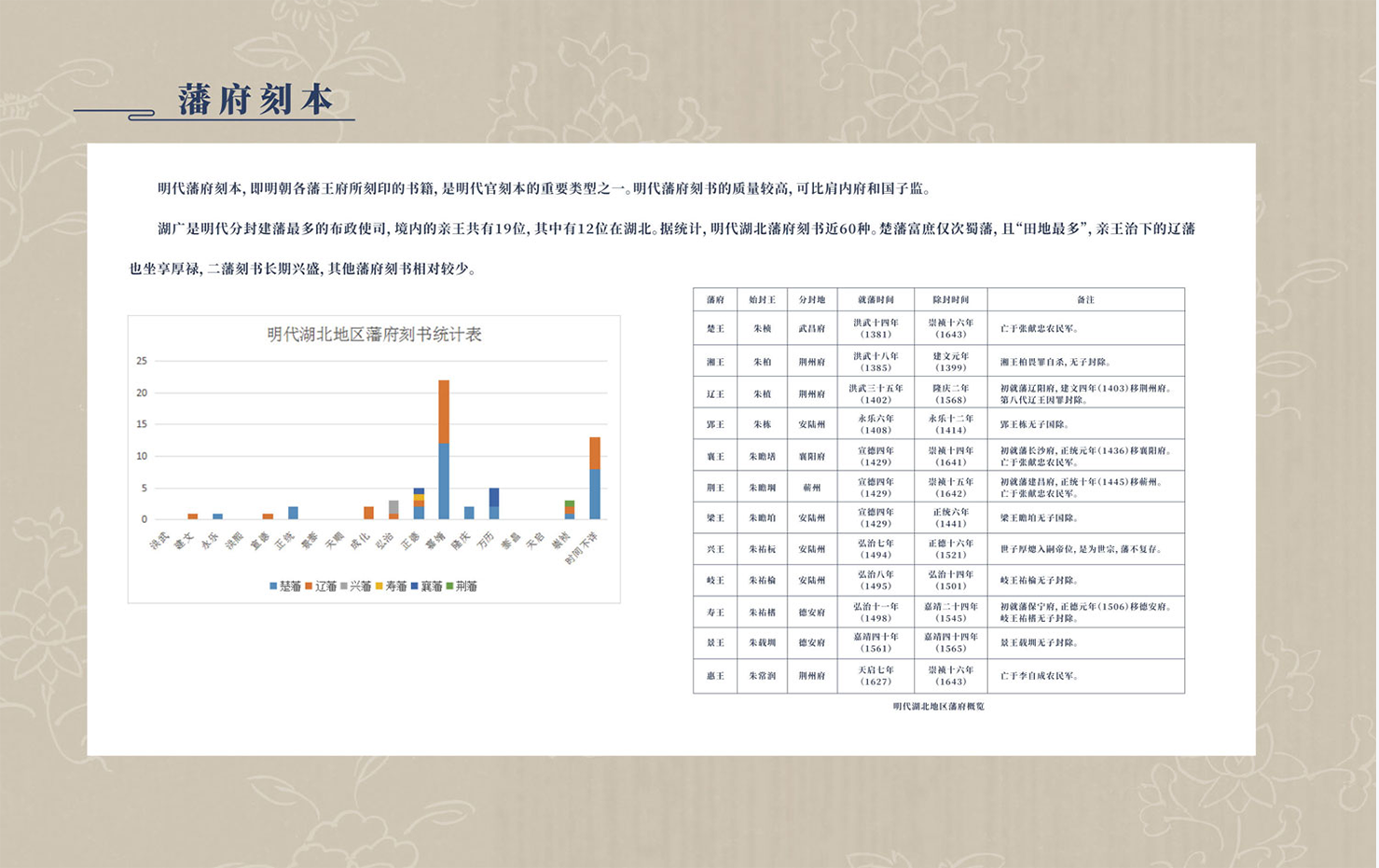
Task: Click the 永乐六年 (1408) cell
Action: coord(876,424)
